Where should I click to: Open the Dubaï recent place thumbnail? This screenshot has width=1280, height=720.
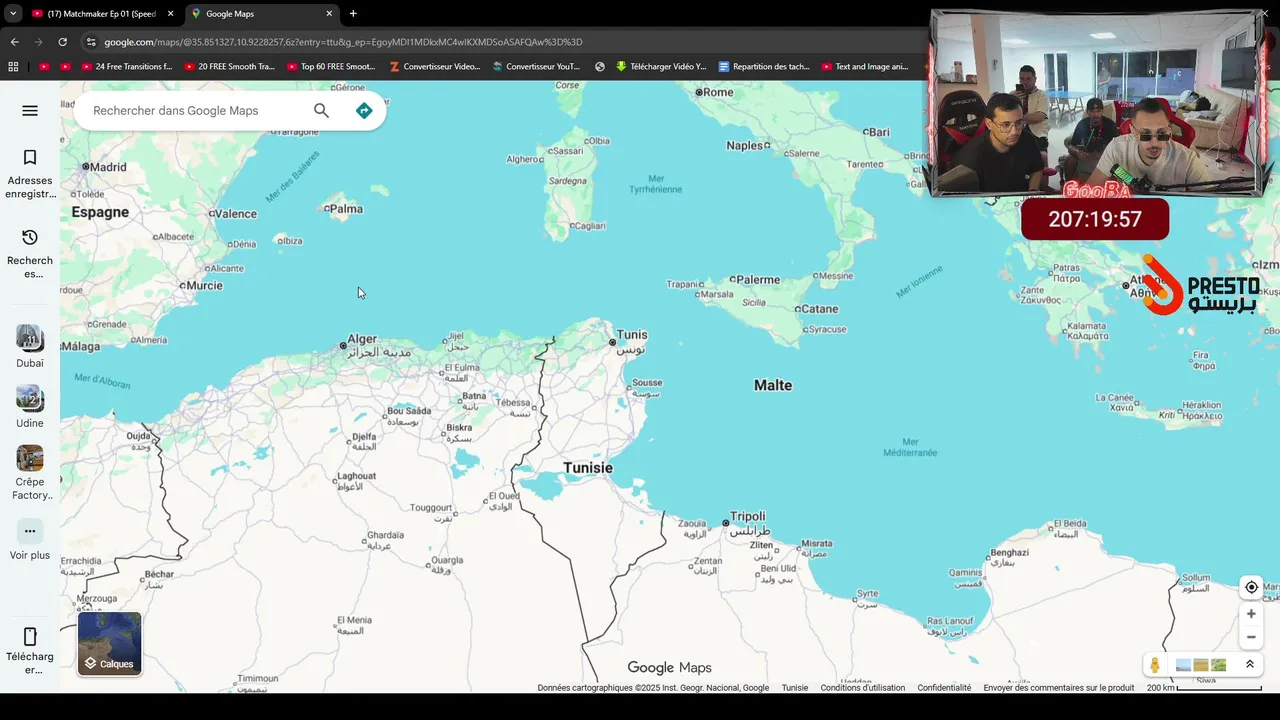click(x=30, y=338)
